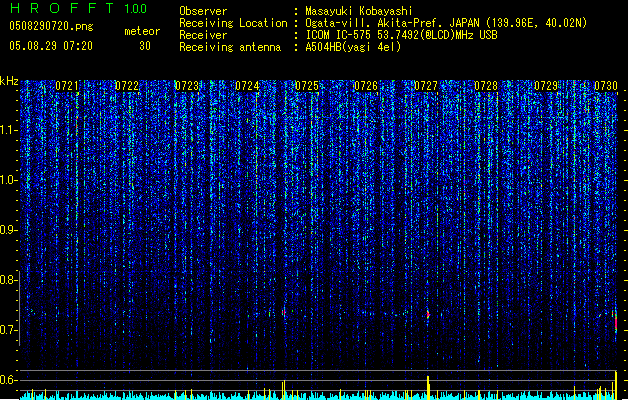Click the 0726 time marker
The width and height of the screenshot is (629, 400).
point(366,86)
